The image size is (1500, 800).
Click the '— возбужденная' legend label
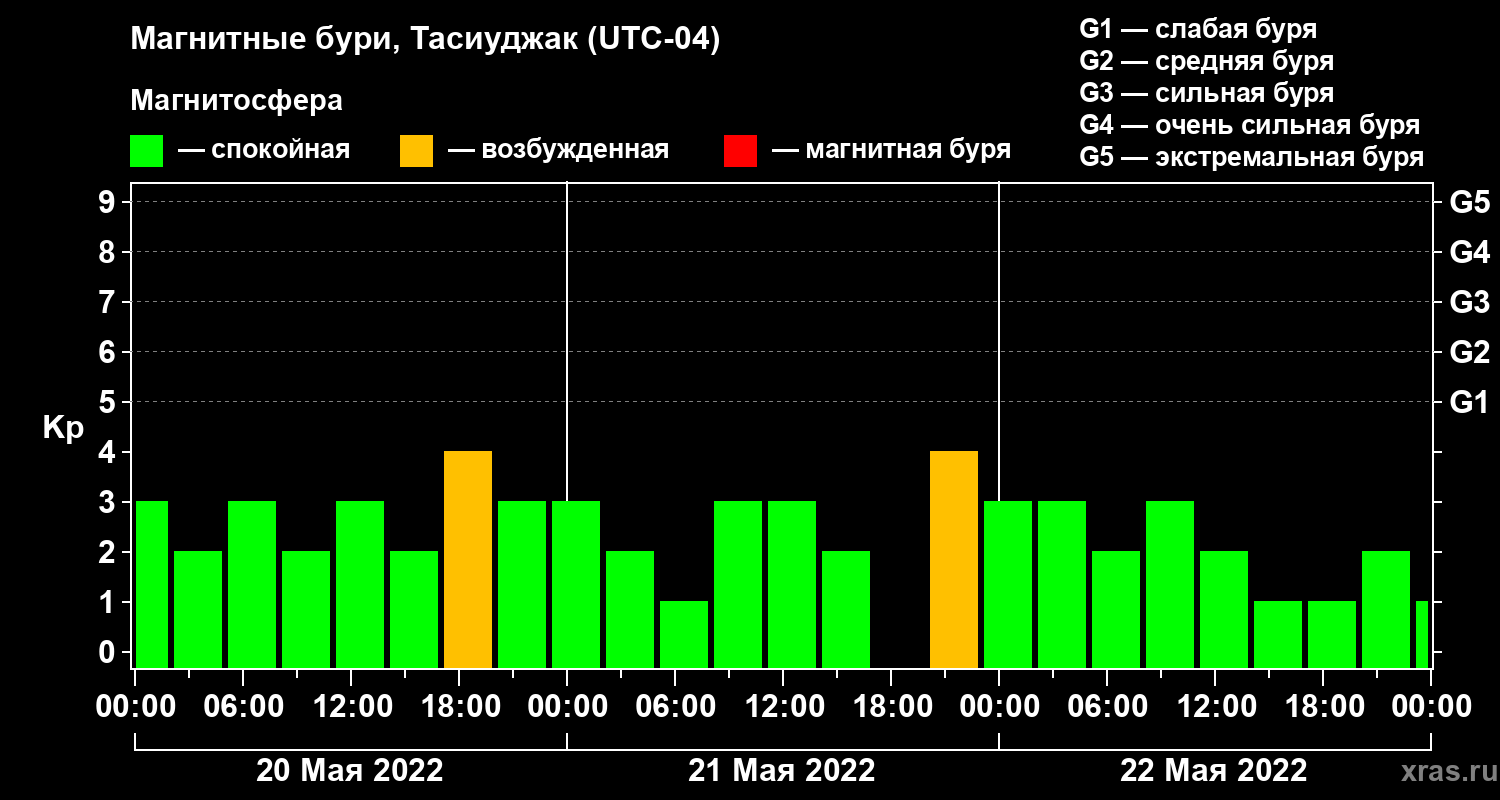(558, 151)
